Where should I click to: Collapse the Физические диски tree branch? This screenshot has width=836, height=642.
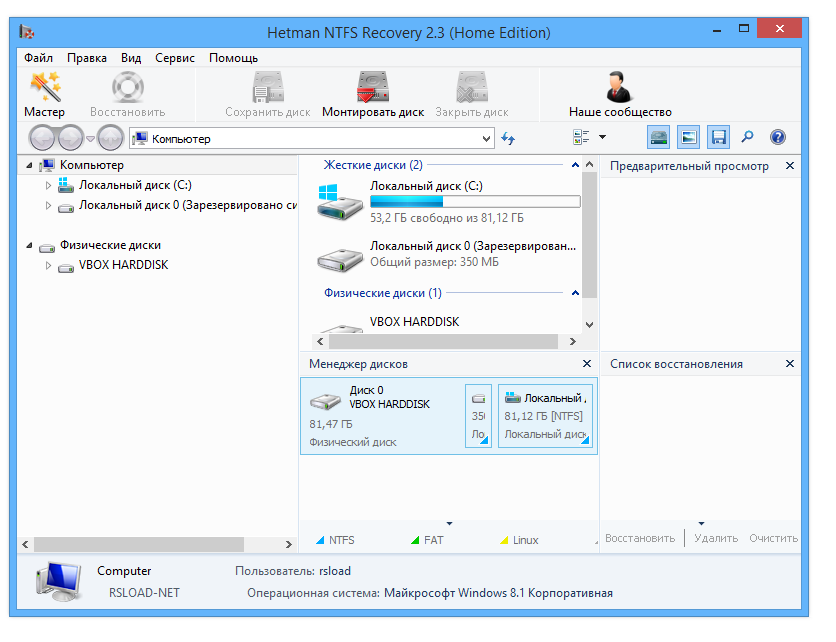click(31, 245)
